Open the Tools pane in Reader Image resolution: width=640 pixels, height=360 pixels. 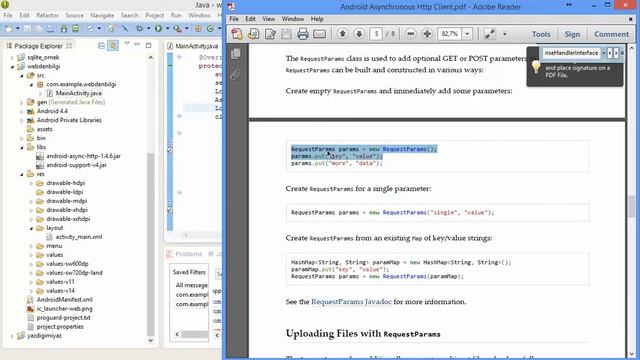pos(541,34)
